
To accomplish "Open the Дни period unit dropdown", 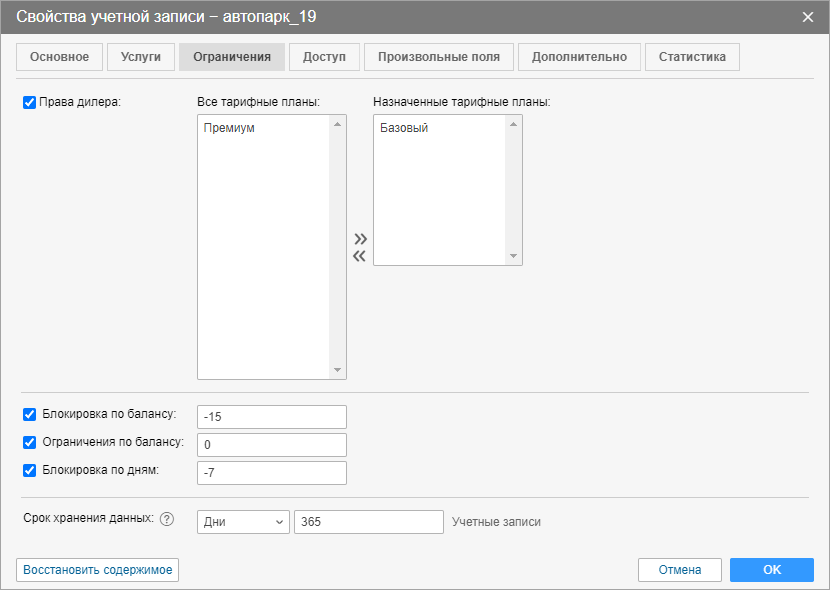I will coord(243,522).
